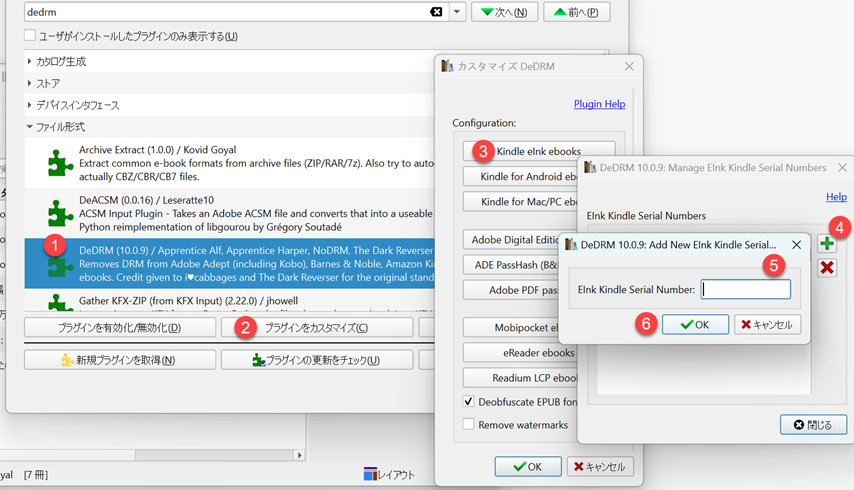The image size is (854, 490).
Task: Open Mobipocket ebooks configuration
Action: tap(512, 327)
